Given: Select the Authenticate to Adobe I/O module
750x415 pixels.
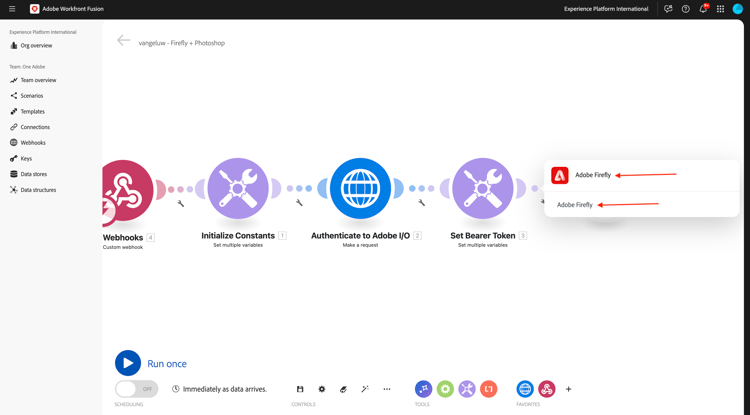Looking at the screenshot, I should 360,188.
